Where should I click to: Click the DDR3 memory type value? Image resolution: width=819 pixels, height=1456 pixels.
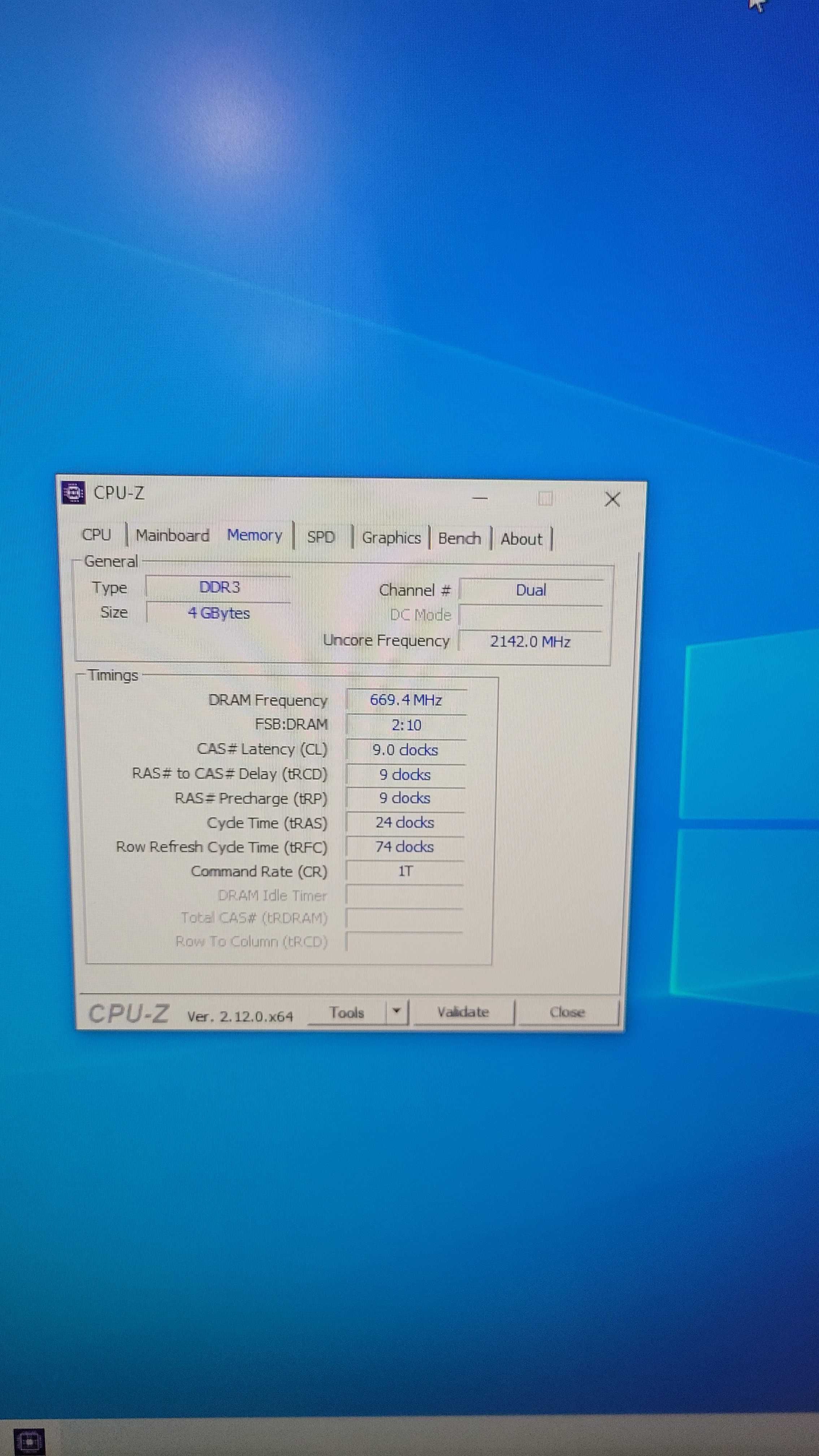pos(219,587)
